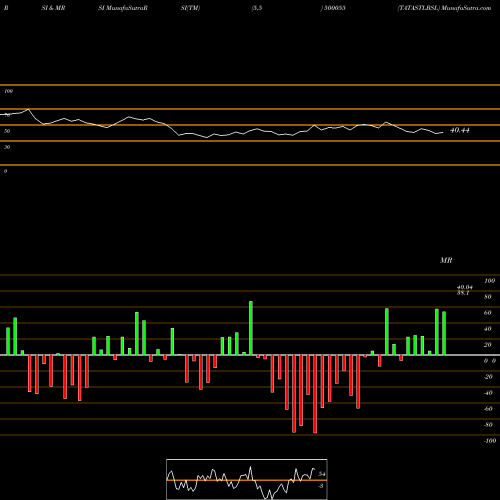Open the mini overview chart thumbnail

[x=247, y=479]
